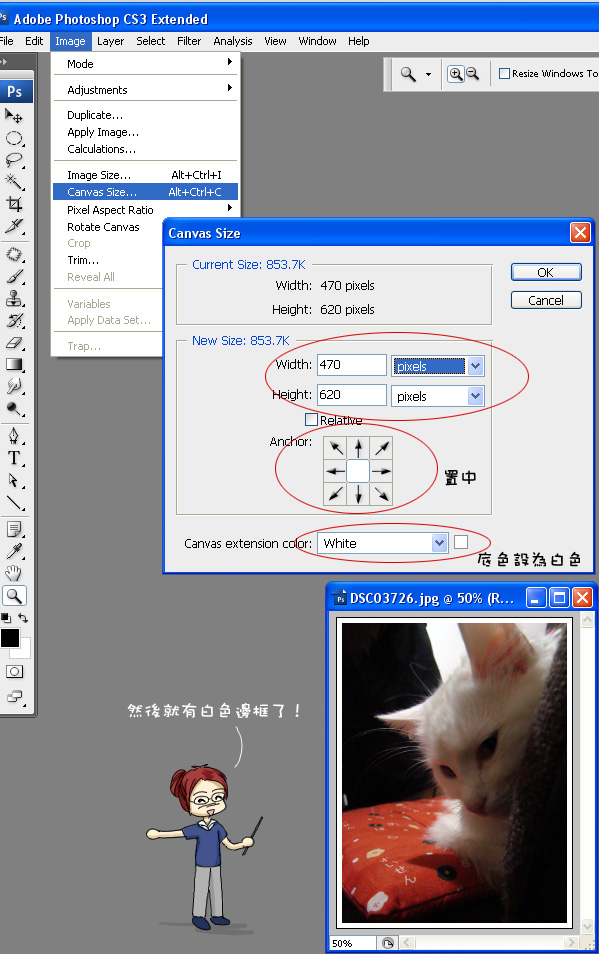
Task: Set anchor to top-center arrow
Action: (359, 448)
